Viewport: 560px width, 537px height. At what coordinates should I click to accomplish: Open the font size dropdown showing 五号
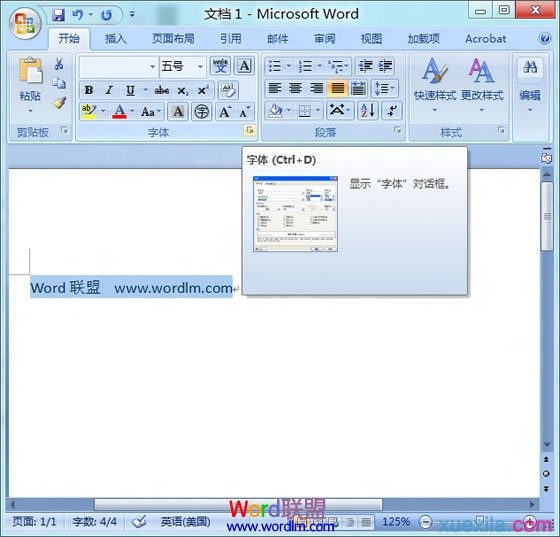[183, 66]
